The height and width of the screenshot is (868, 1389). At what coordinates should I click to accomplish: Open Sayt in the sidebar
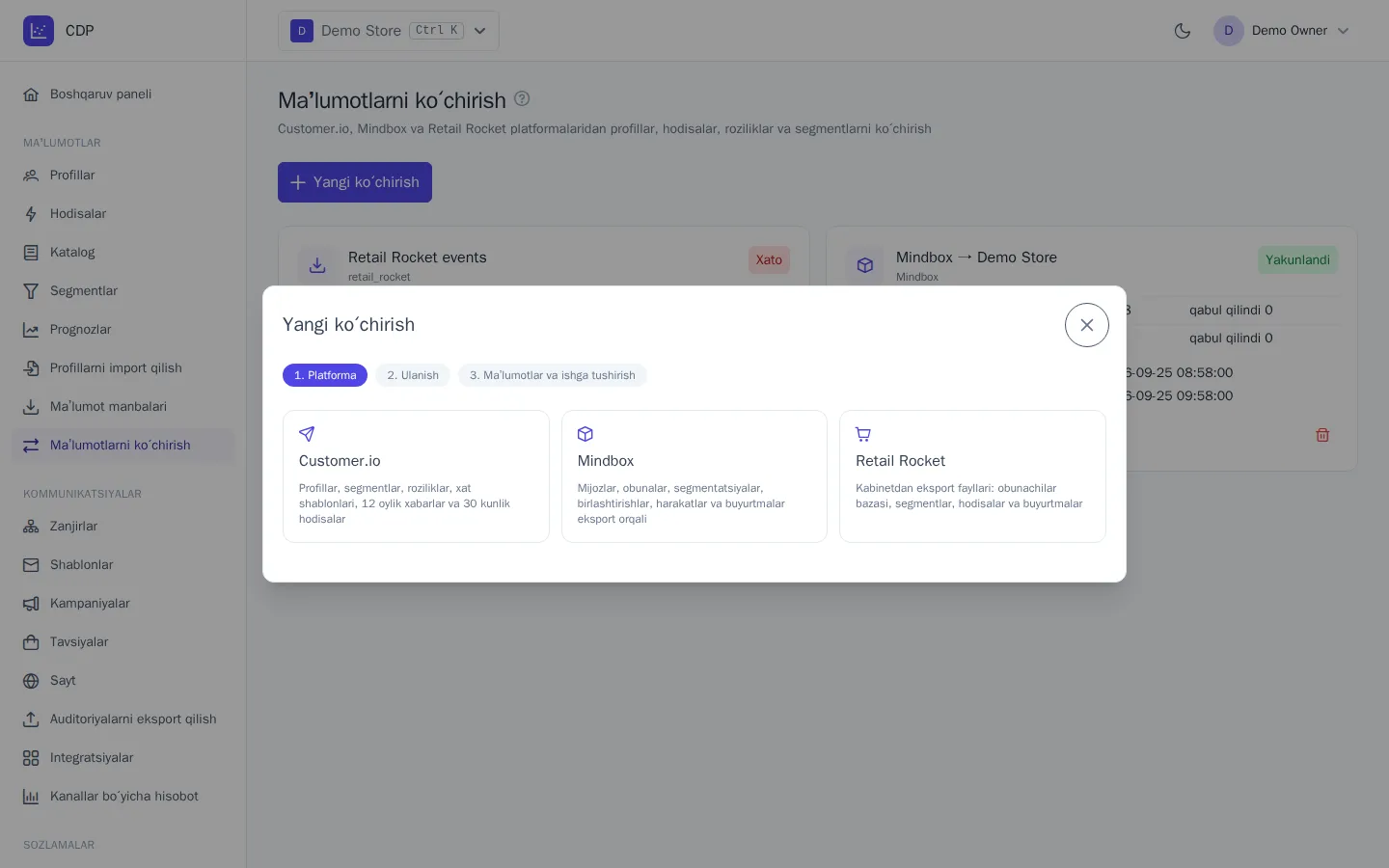pos(123,681)
